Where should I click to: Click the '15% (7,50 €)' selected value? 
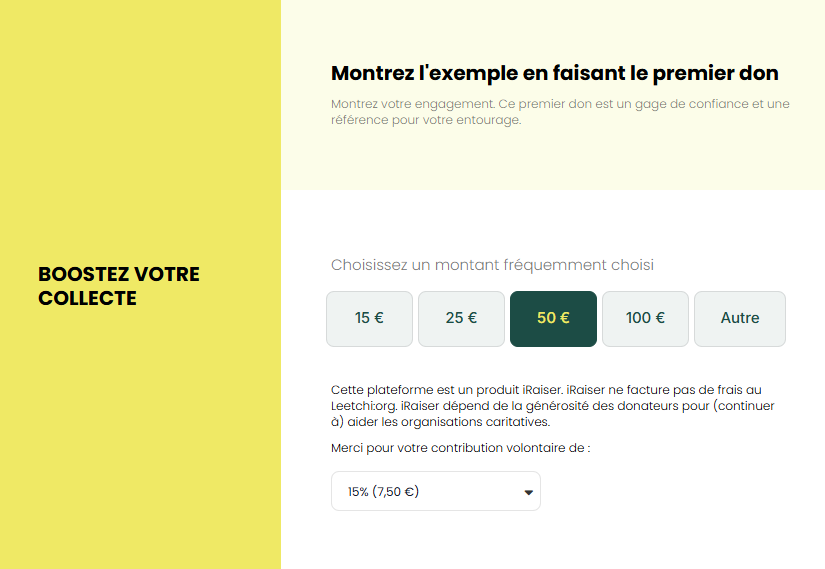coord(383,491)
